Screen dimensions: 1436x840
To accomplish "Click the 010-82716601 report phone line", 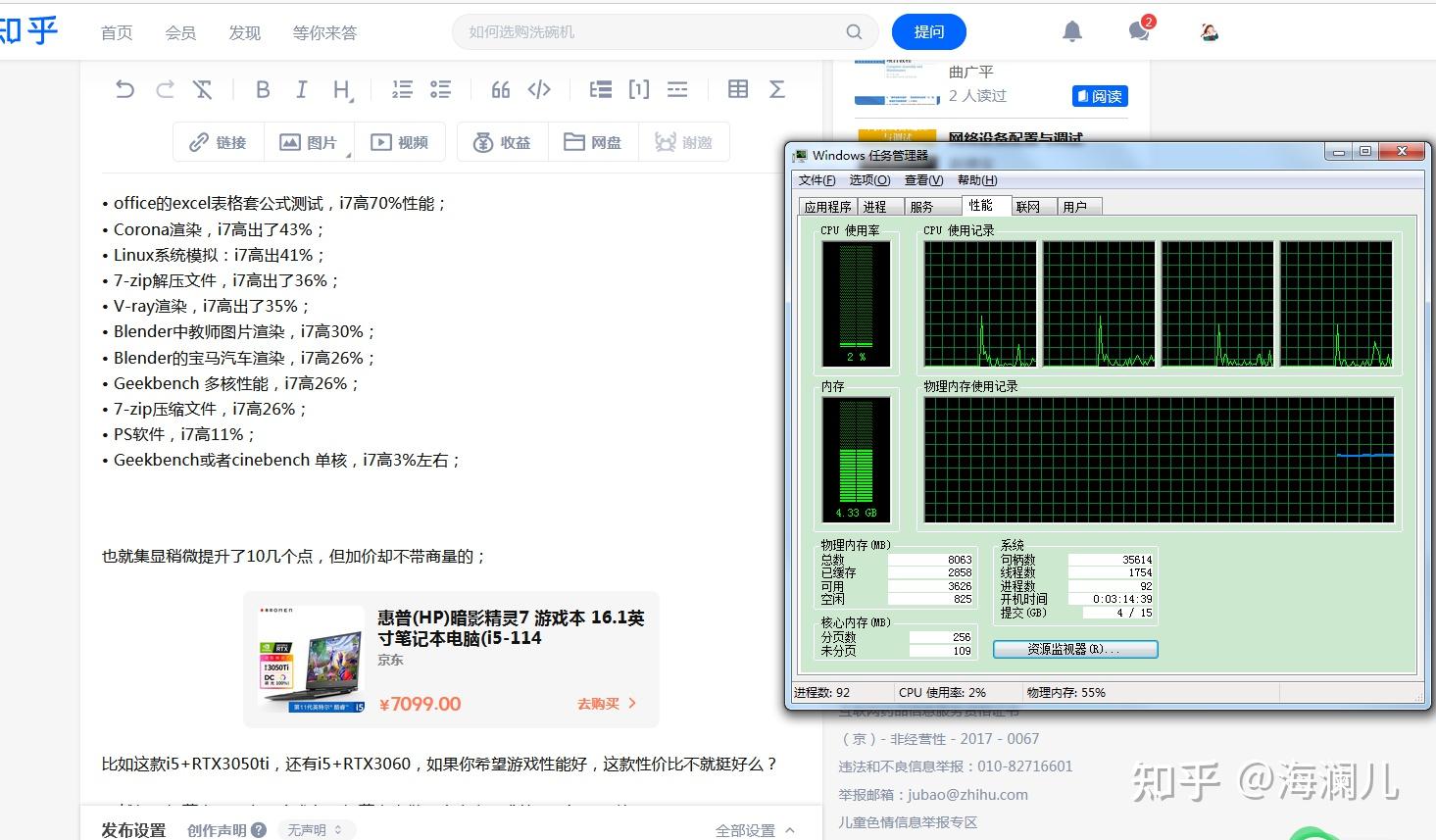I will tap(956, 766).
